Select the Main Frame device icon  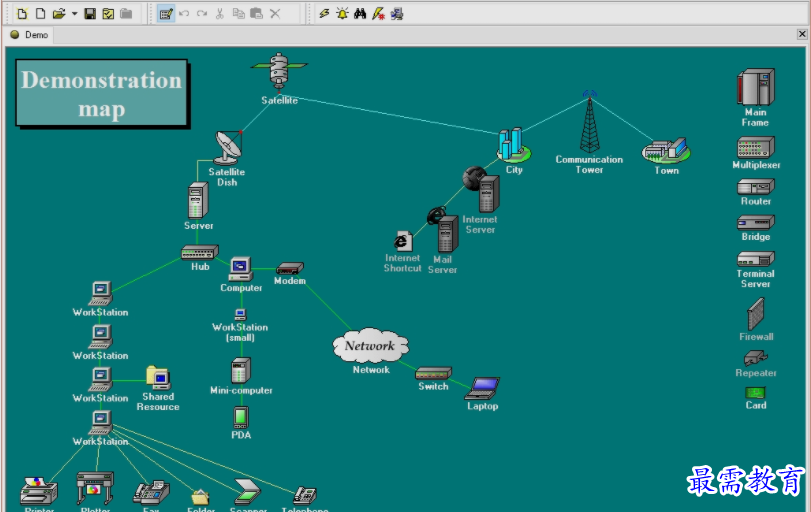pos(756,87)
